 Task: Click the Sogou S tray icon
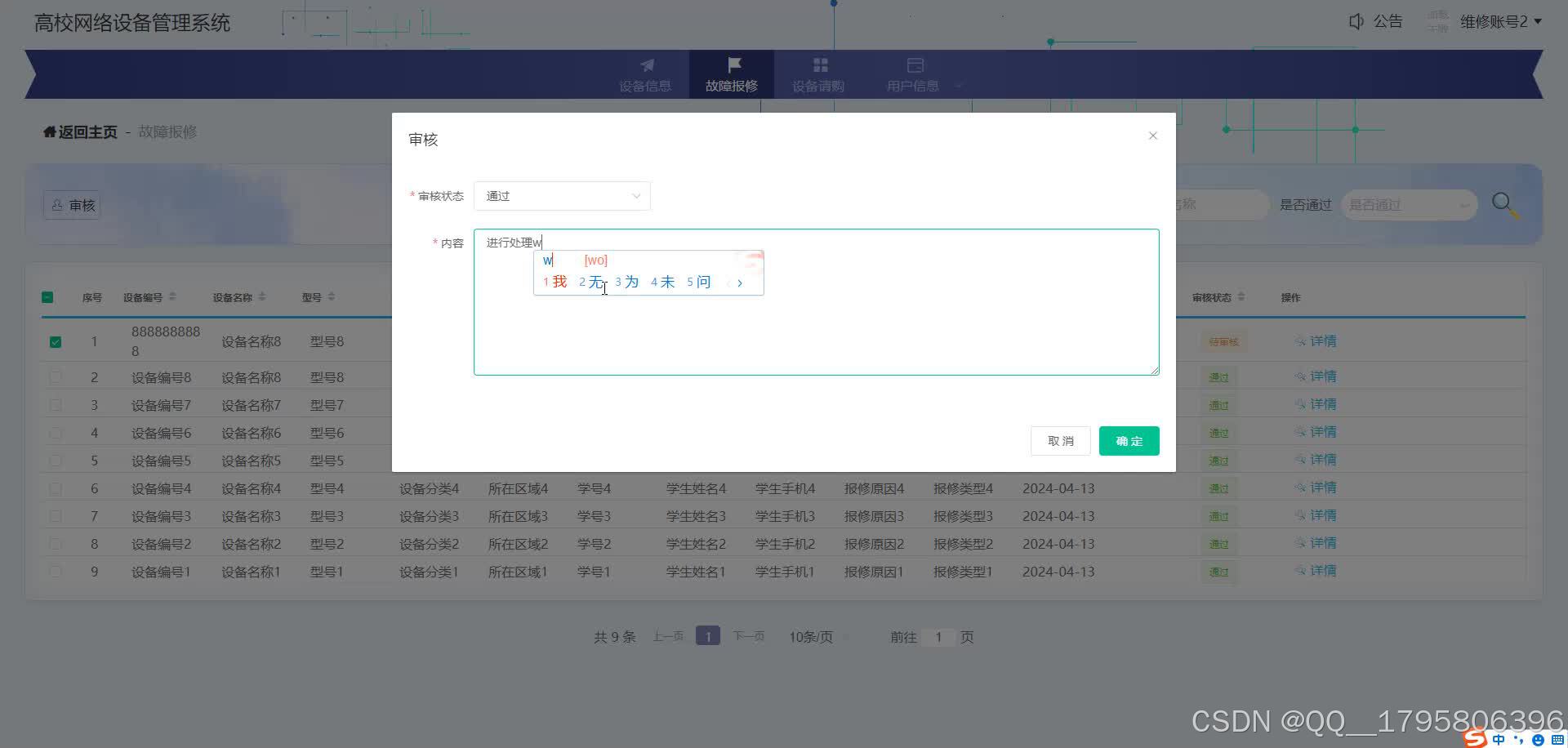(x=1475, y=737)
